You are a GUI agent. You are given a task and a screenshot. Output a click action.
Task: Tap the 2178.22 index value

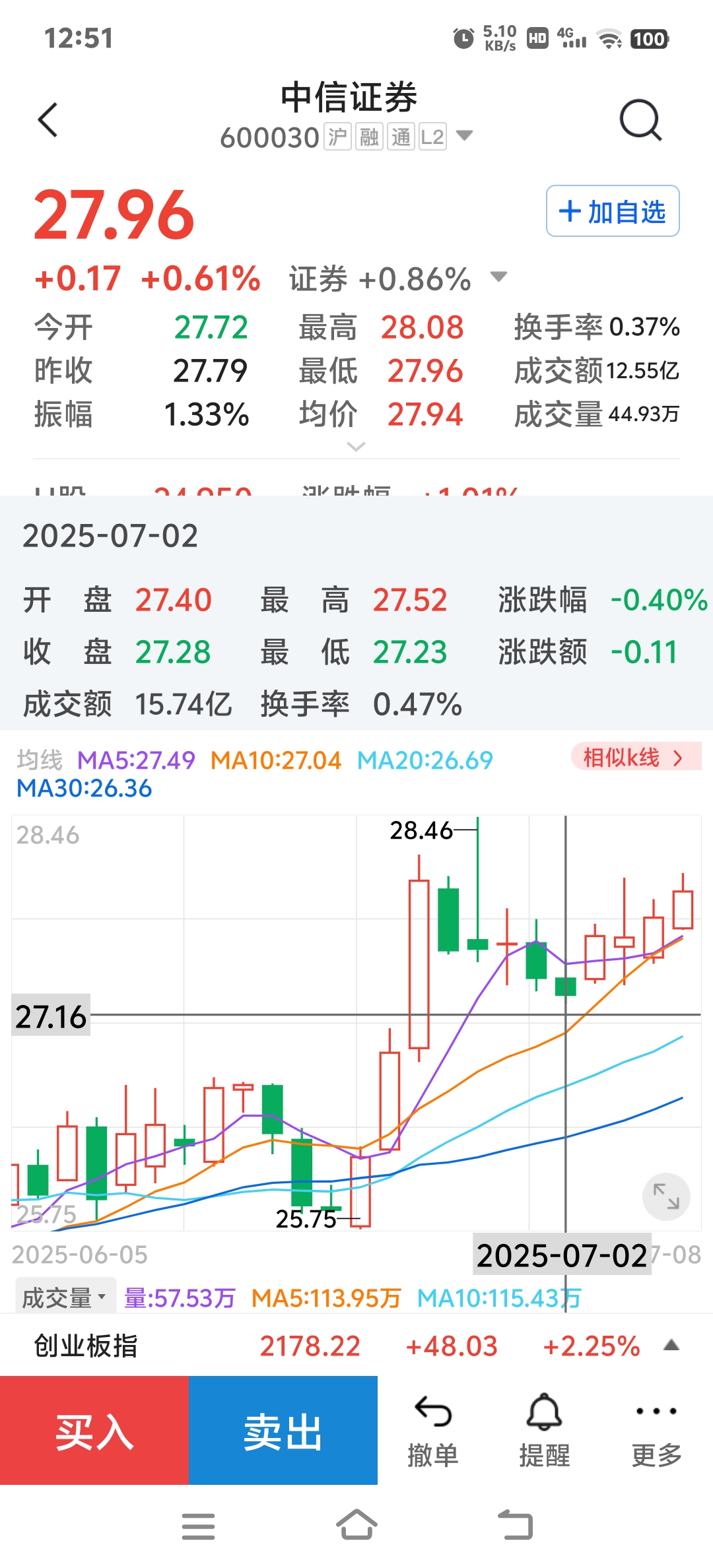click(310, 1346)
